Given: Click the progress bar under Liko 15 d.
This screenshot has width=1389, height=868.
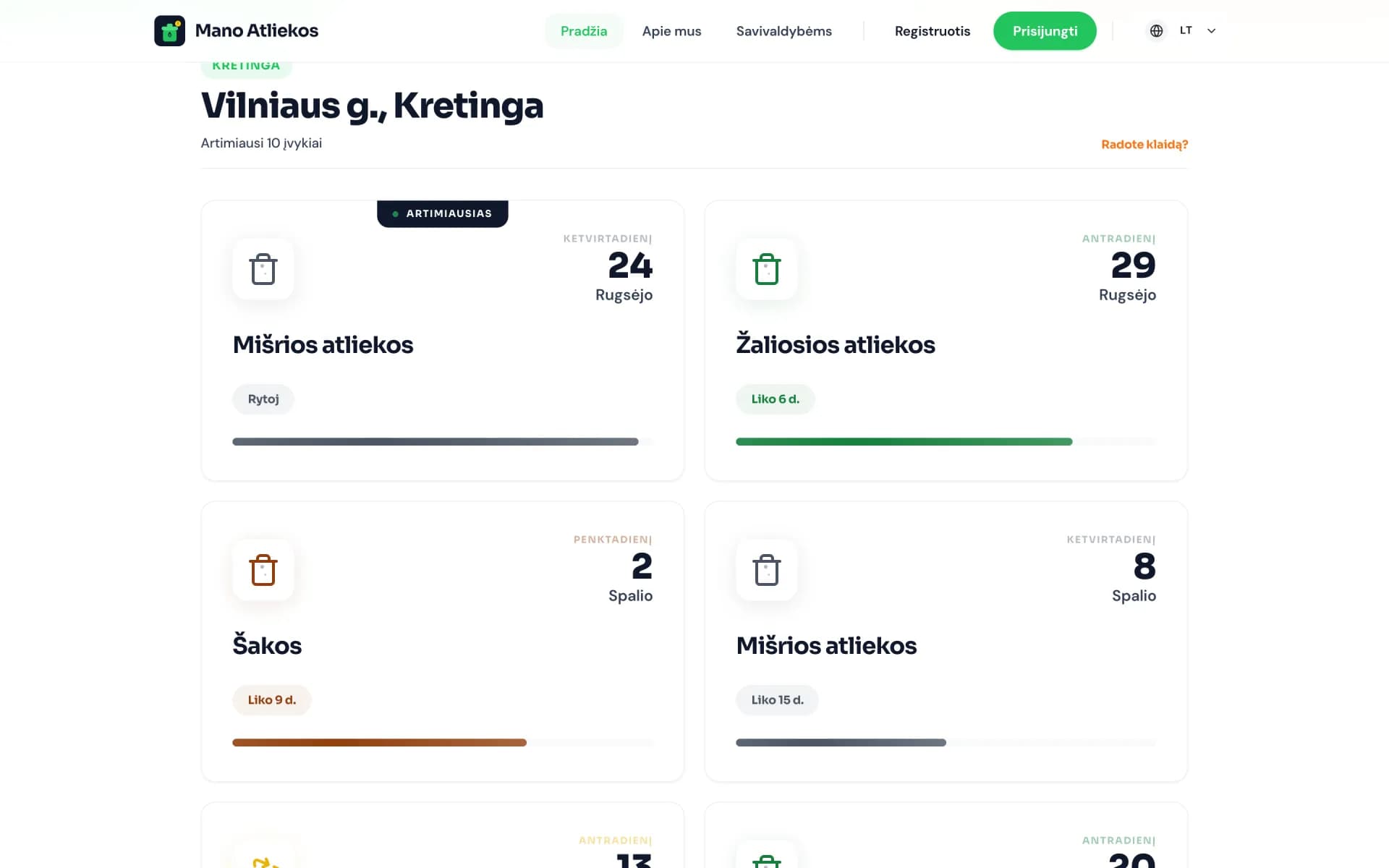Looking at the screenshot, I should tap(946, 742).
